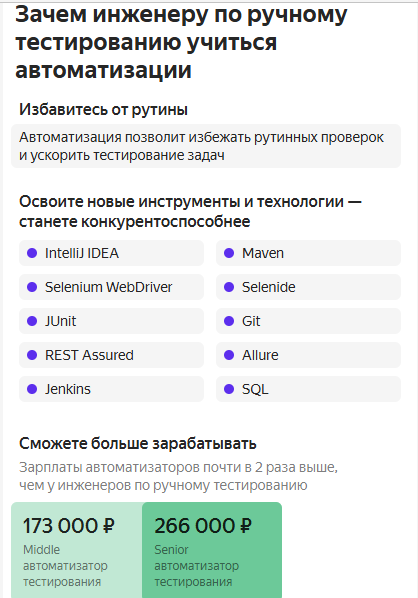Screen dimensions: 418x598
Task: Click main title Зачем инженеру по ручному тестированию
Action: click(181, 42)
